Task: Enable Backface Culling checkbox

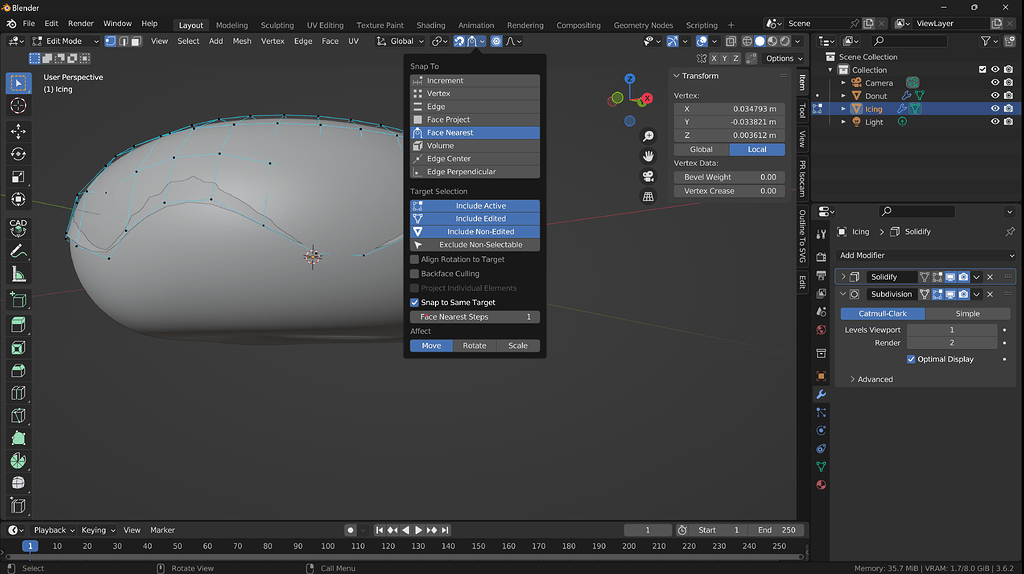Action: 414,274
